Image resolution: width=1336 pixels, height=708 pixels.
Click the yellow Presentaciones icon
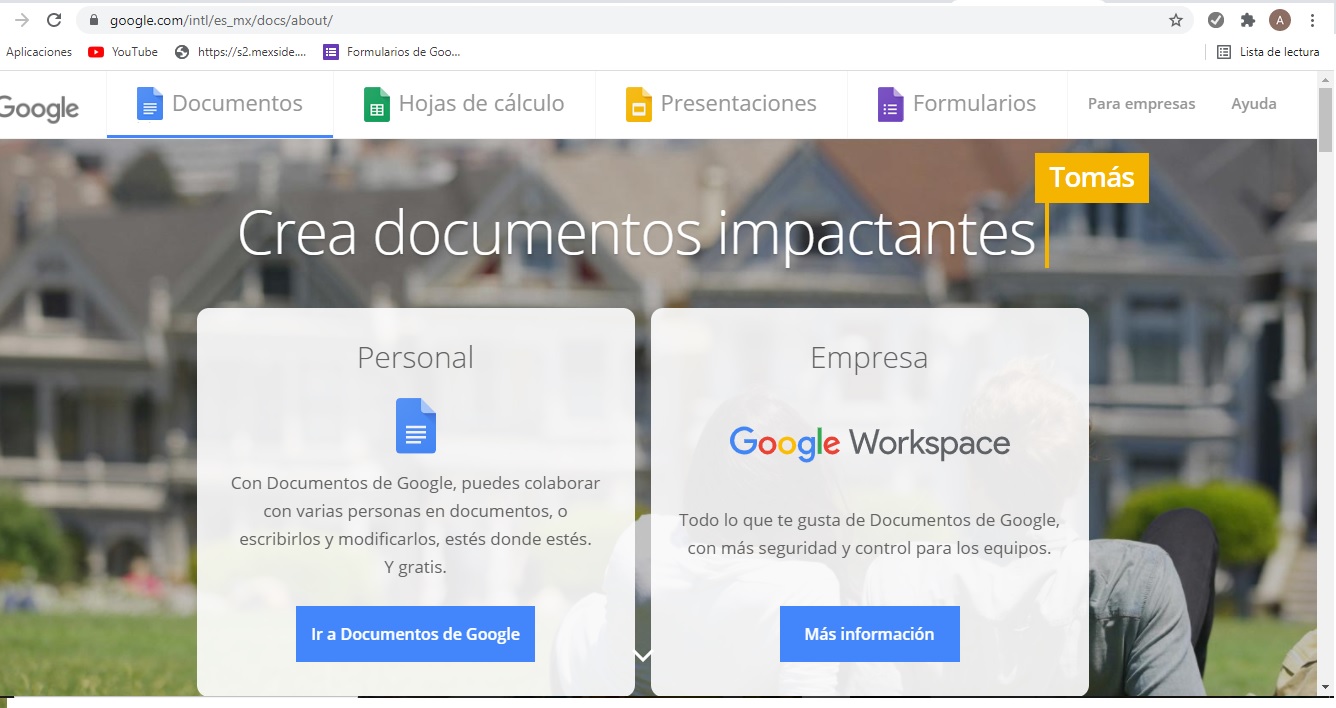click(x=639, y=104)
